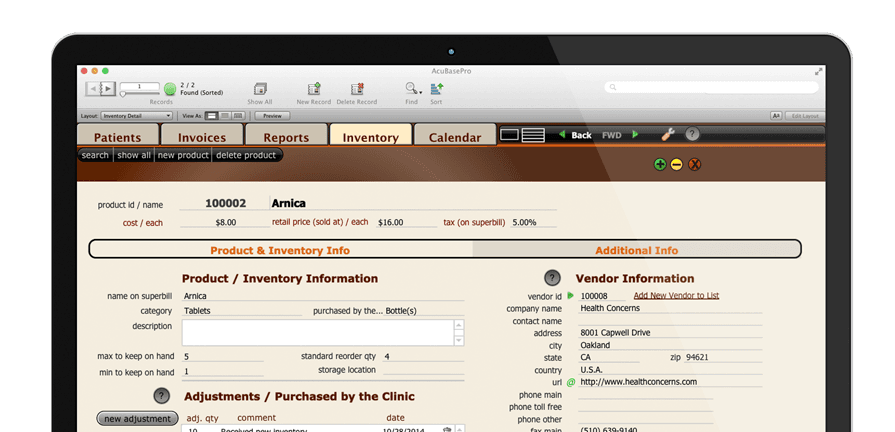Screen dimensions: 895x432
Task: Click the Delete Record toolbar icon
Action: coord(357,90)
